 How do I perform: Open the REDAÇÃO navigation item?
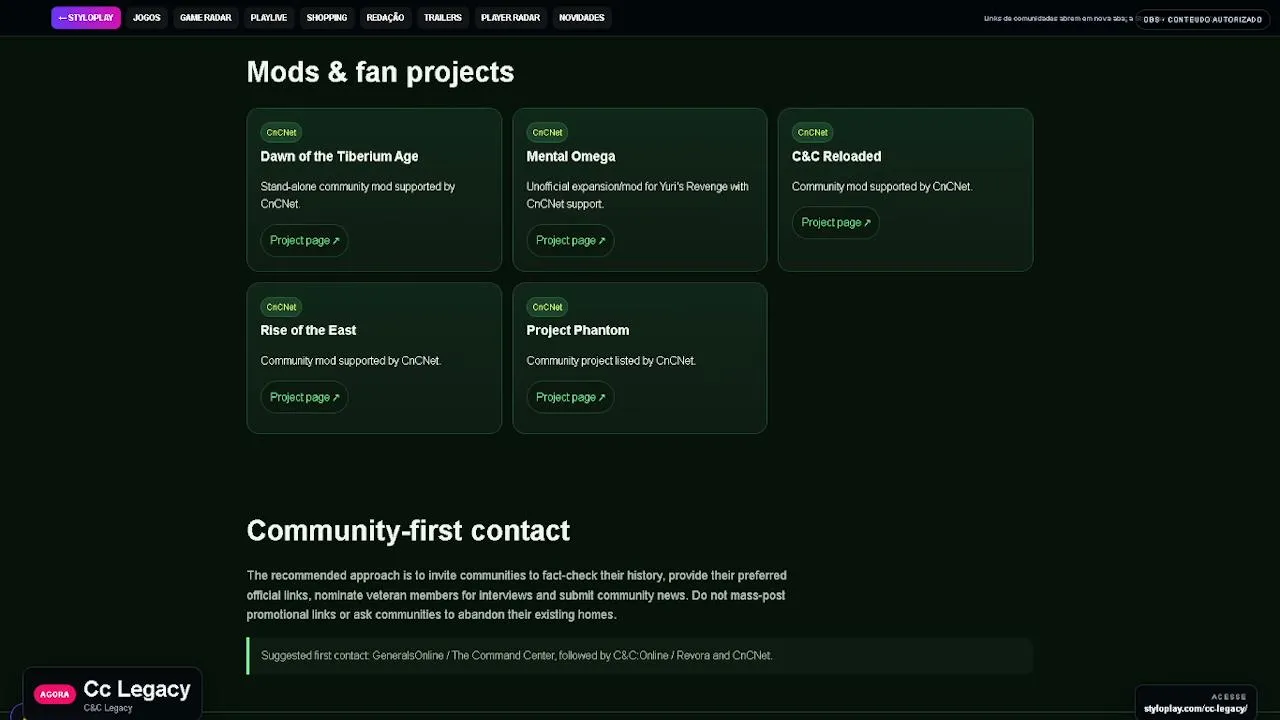385,17
